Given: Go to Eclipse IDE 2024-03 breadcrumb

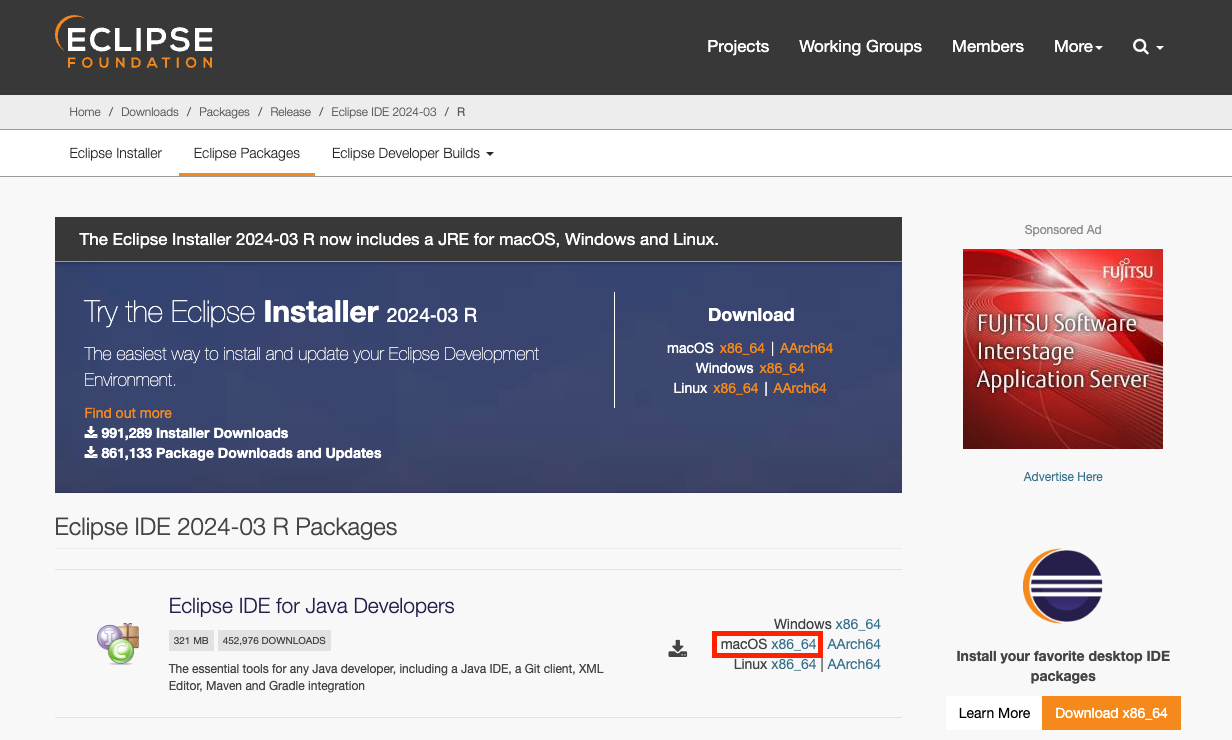Looking at the screenshot, I should 384,112.
